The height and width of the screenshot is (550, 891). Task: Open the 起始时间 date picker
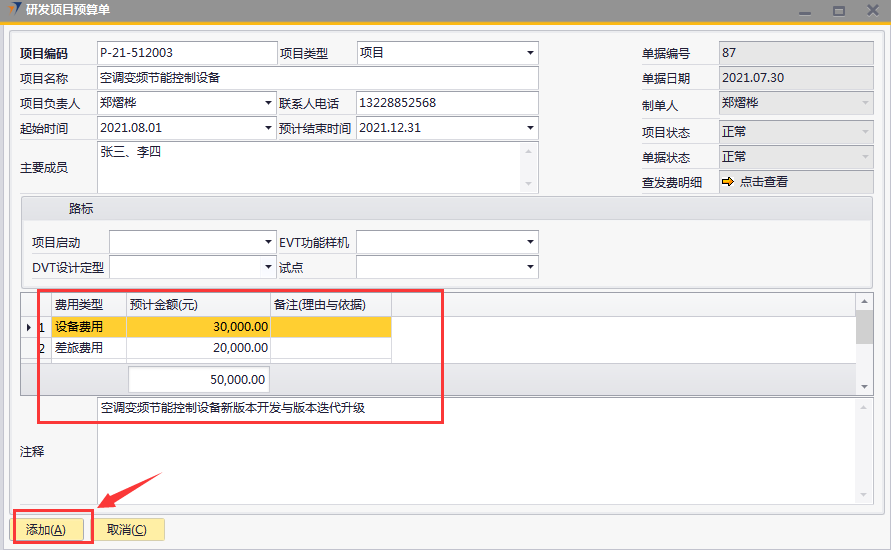point(268,128)
